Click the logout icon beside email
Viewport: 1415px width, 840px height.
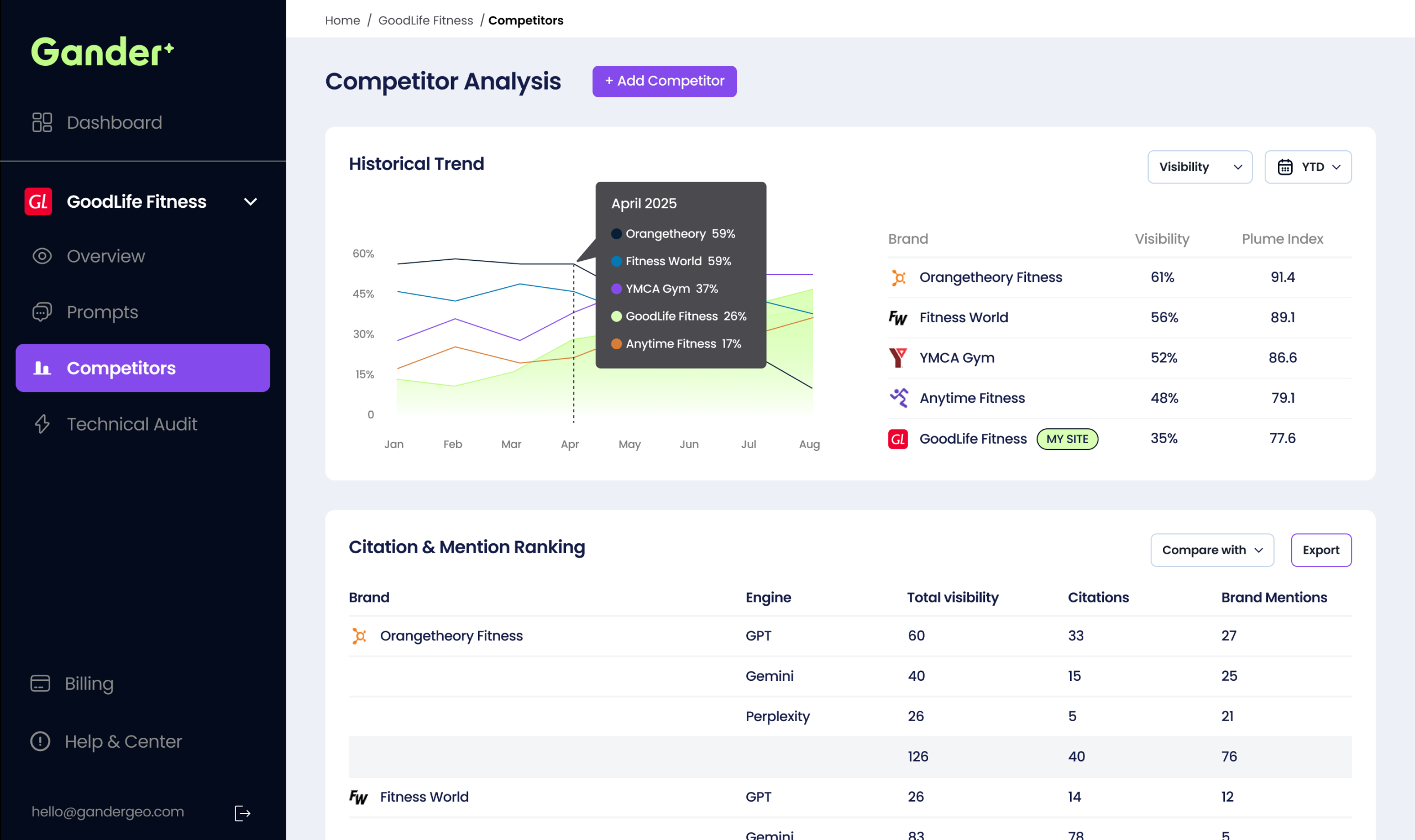click(x=242, y=813)
